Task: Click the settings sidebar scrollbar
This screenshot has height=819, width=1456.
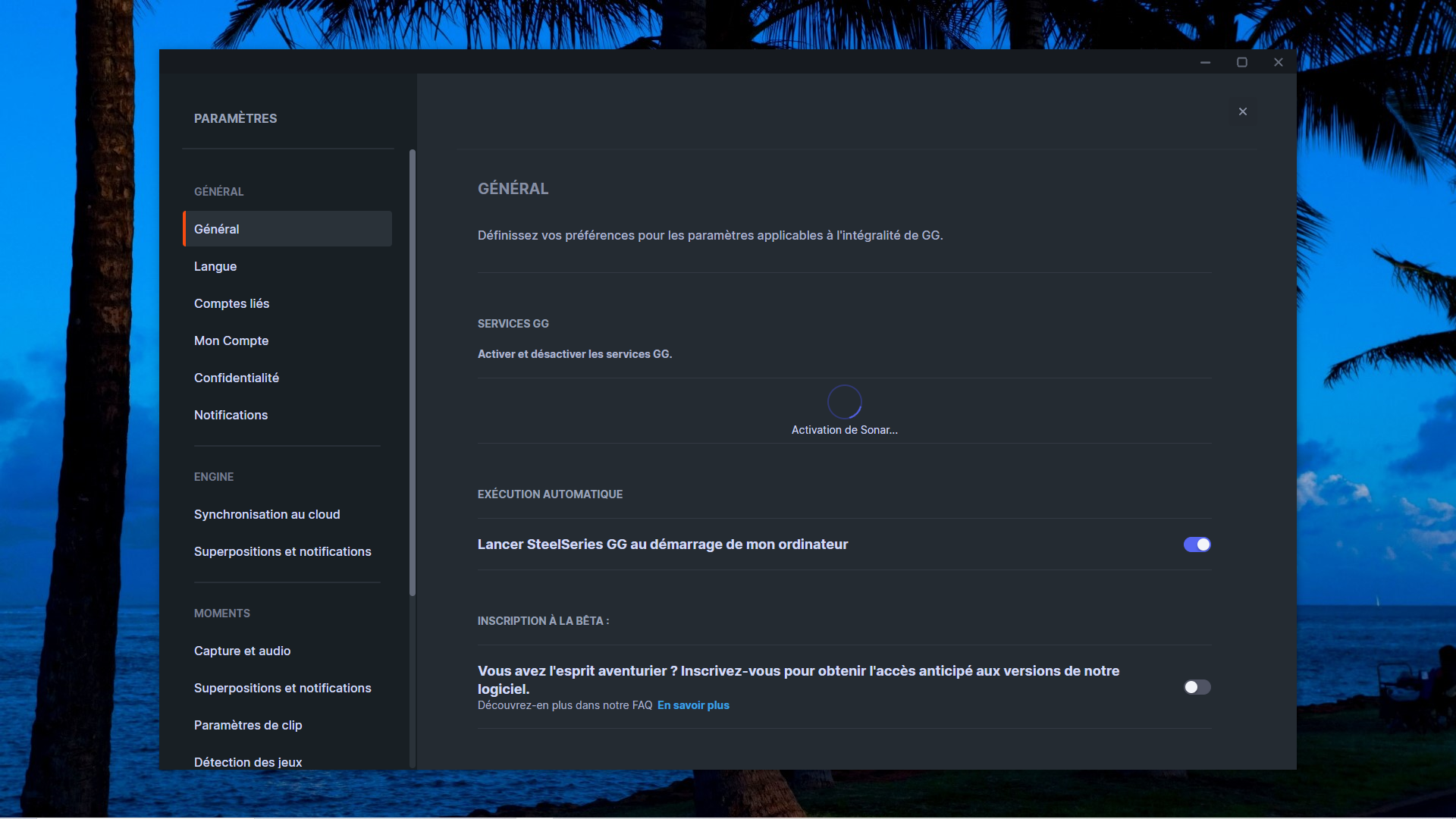Action: (413, 373)
